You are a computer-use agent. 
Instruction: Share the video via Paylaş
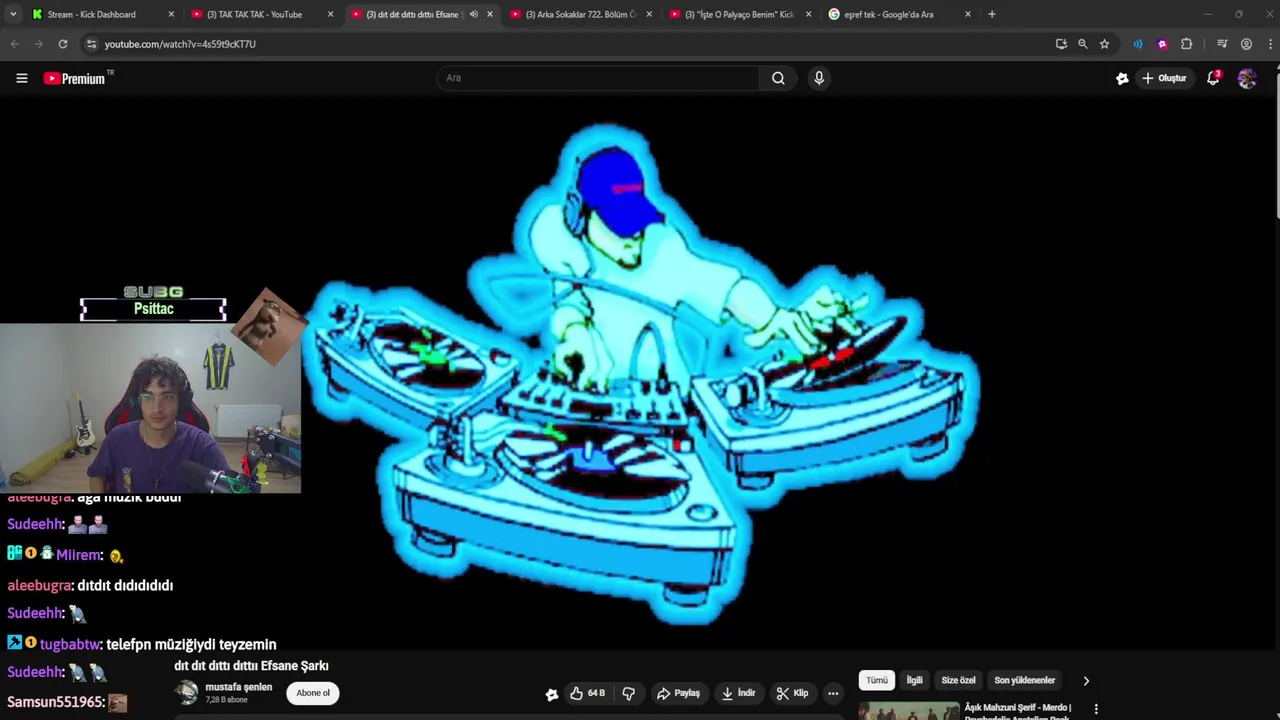pyautogui.click(x=679, y=693)
